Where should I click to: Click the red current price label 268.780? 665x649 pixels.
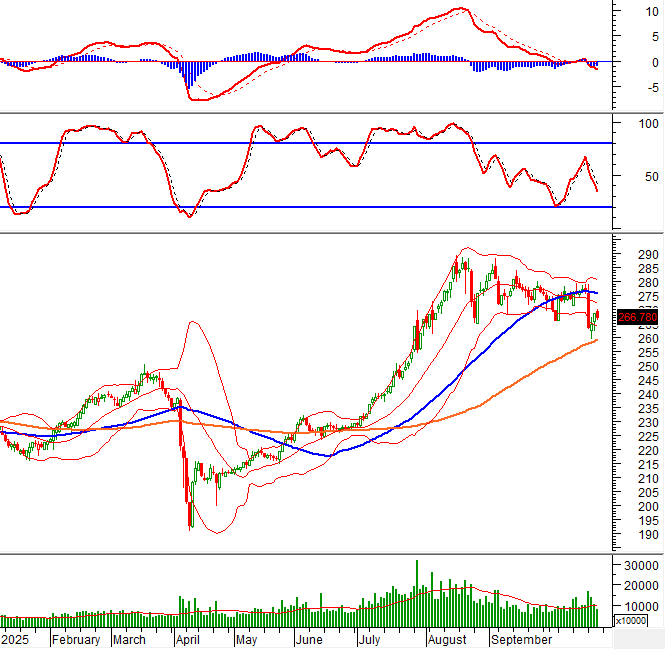click(x=636, y=317)
